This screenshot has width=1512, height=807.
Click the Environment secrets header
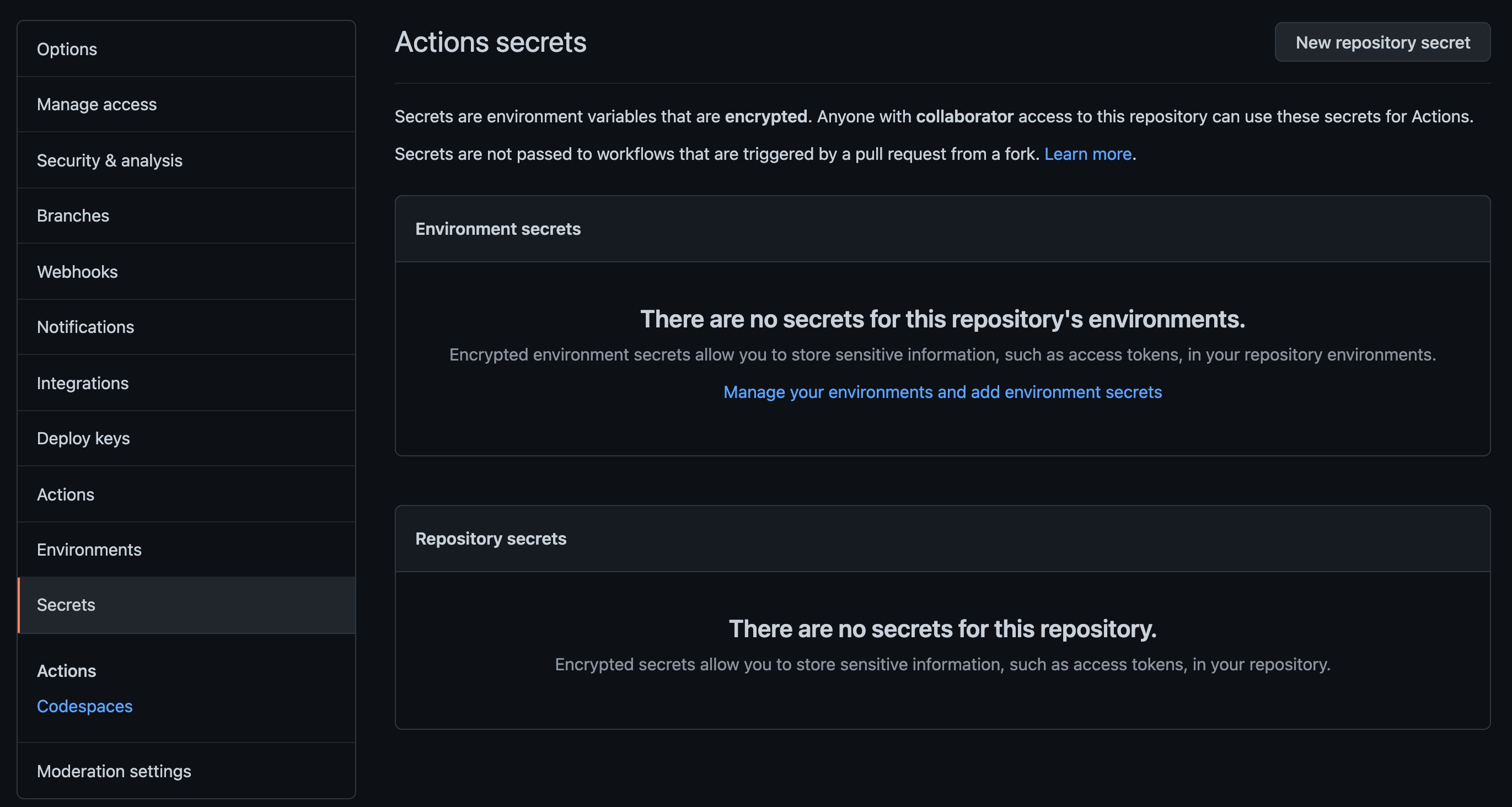click(x=498, y=229)
